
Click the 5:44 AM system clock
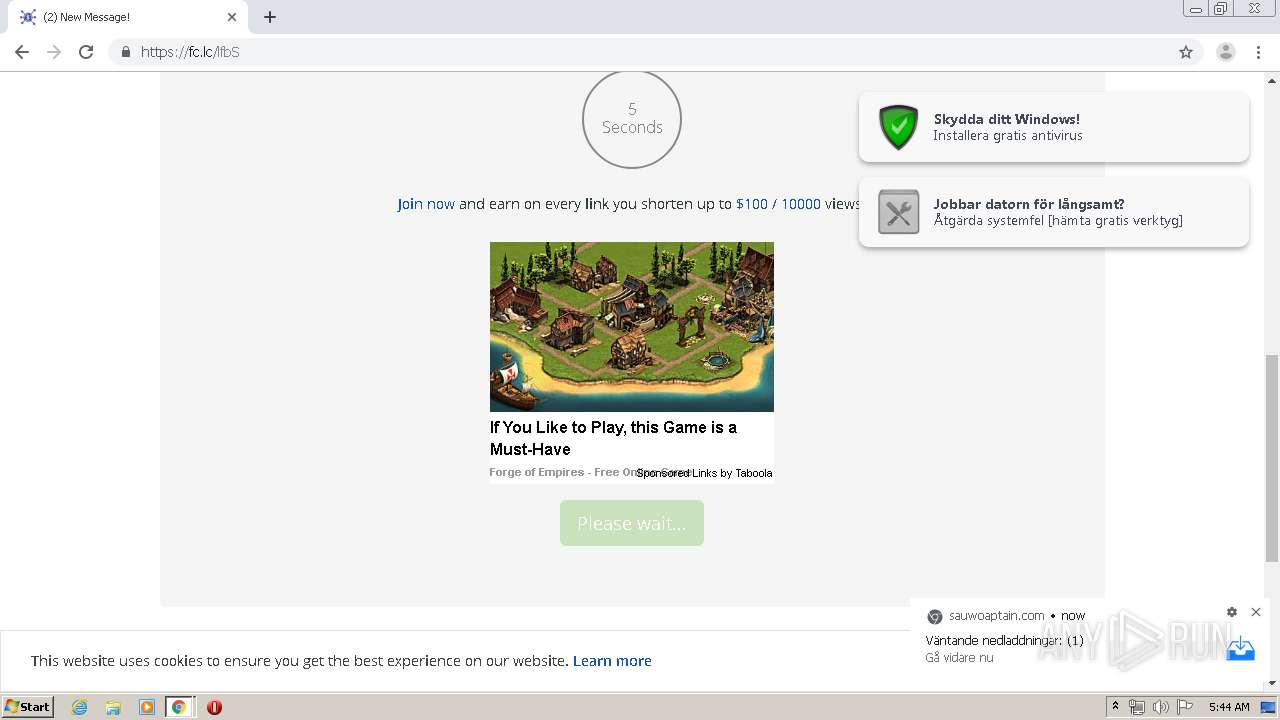click(1229, 707)
